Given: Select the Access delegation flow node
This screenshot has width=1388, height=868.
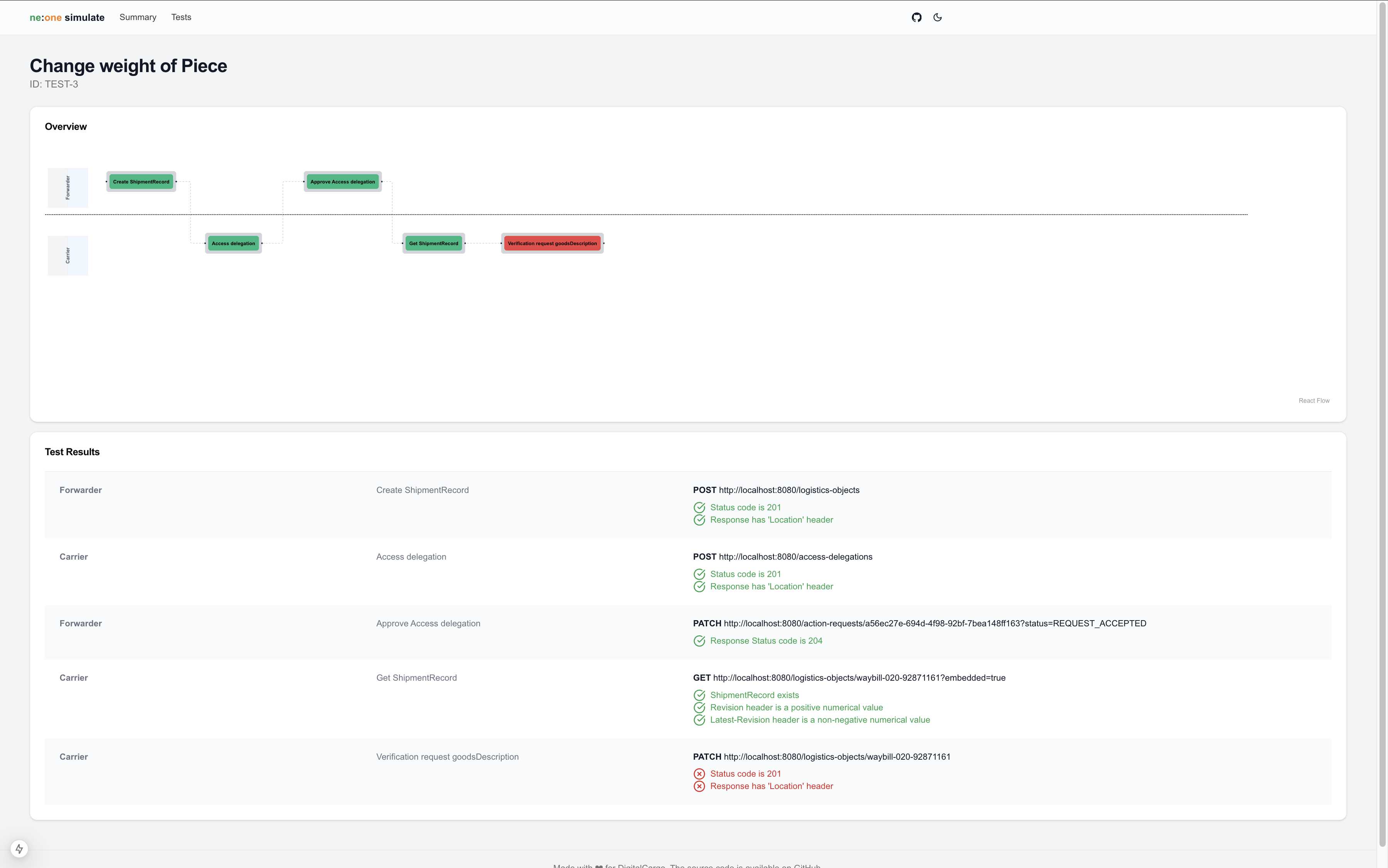Looking at the screenshot, I should [x=233, y=244].
